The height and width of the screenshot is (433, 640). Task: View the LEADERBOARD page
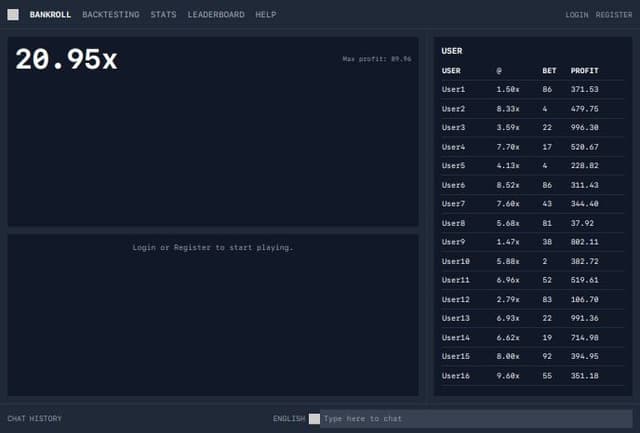tap(216, 15)
